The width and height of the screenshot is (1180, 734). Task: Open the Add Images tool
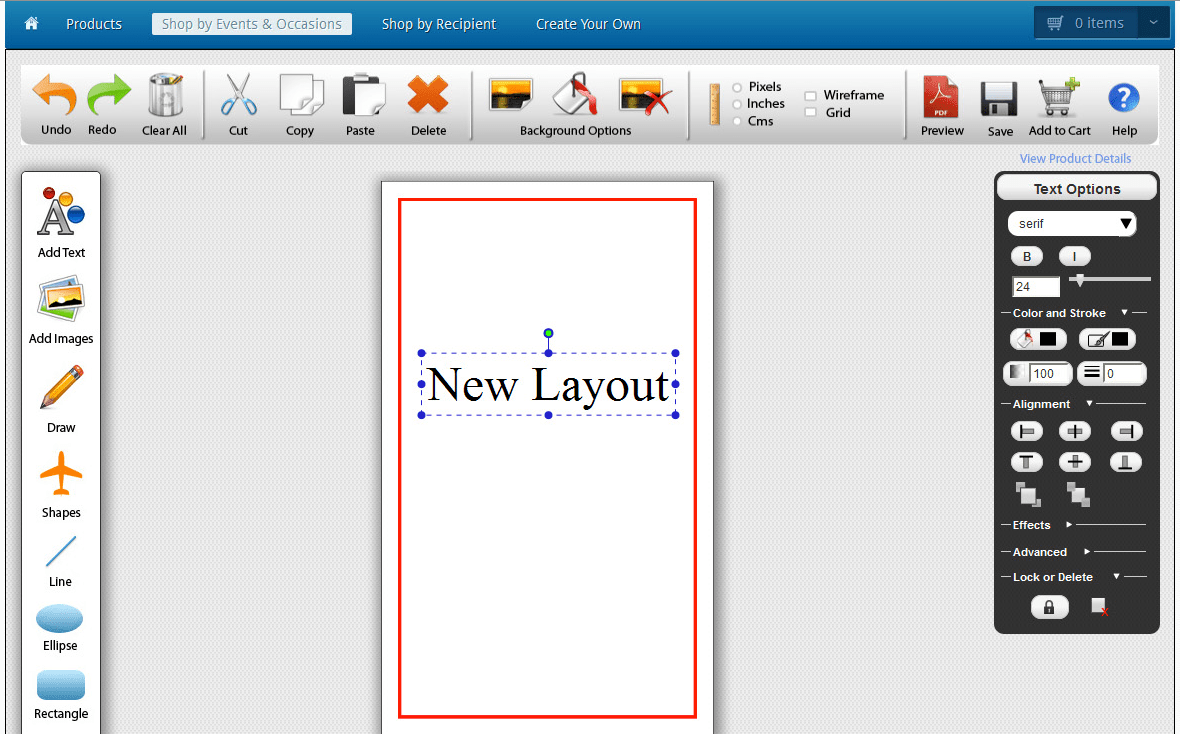point(60,310)
